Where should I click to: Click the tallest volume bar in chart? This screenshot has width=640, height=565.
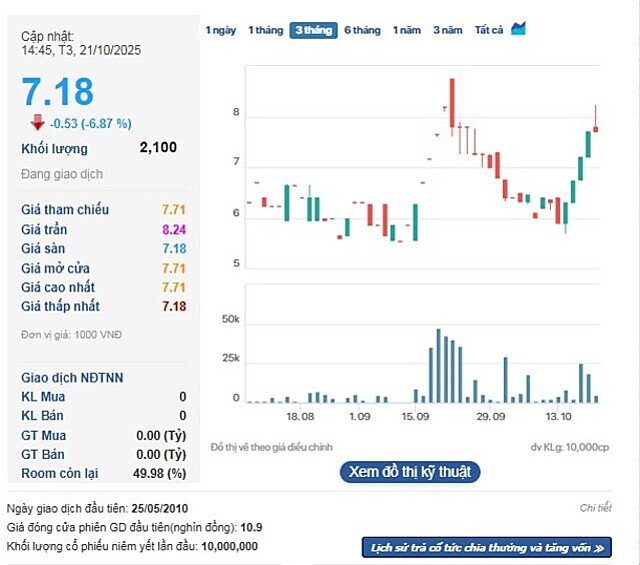click(438, 365)
